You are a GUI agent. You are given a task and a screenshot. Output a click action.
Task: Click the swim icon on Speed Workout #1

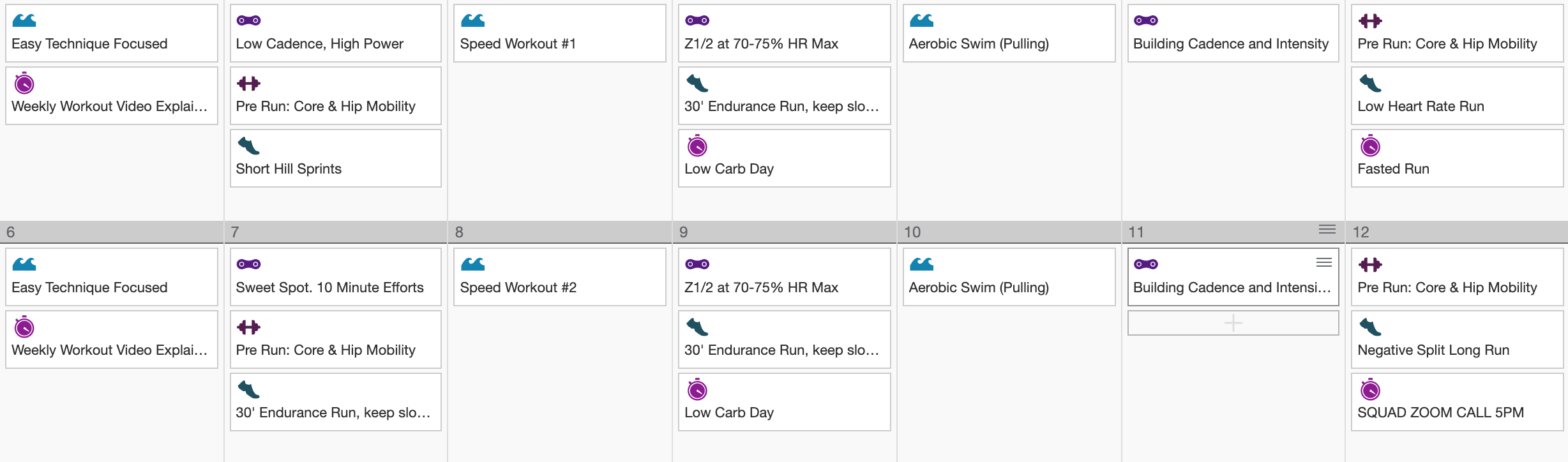472,20
